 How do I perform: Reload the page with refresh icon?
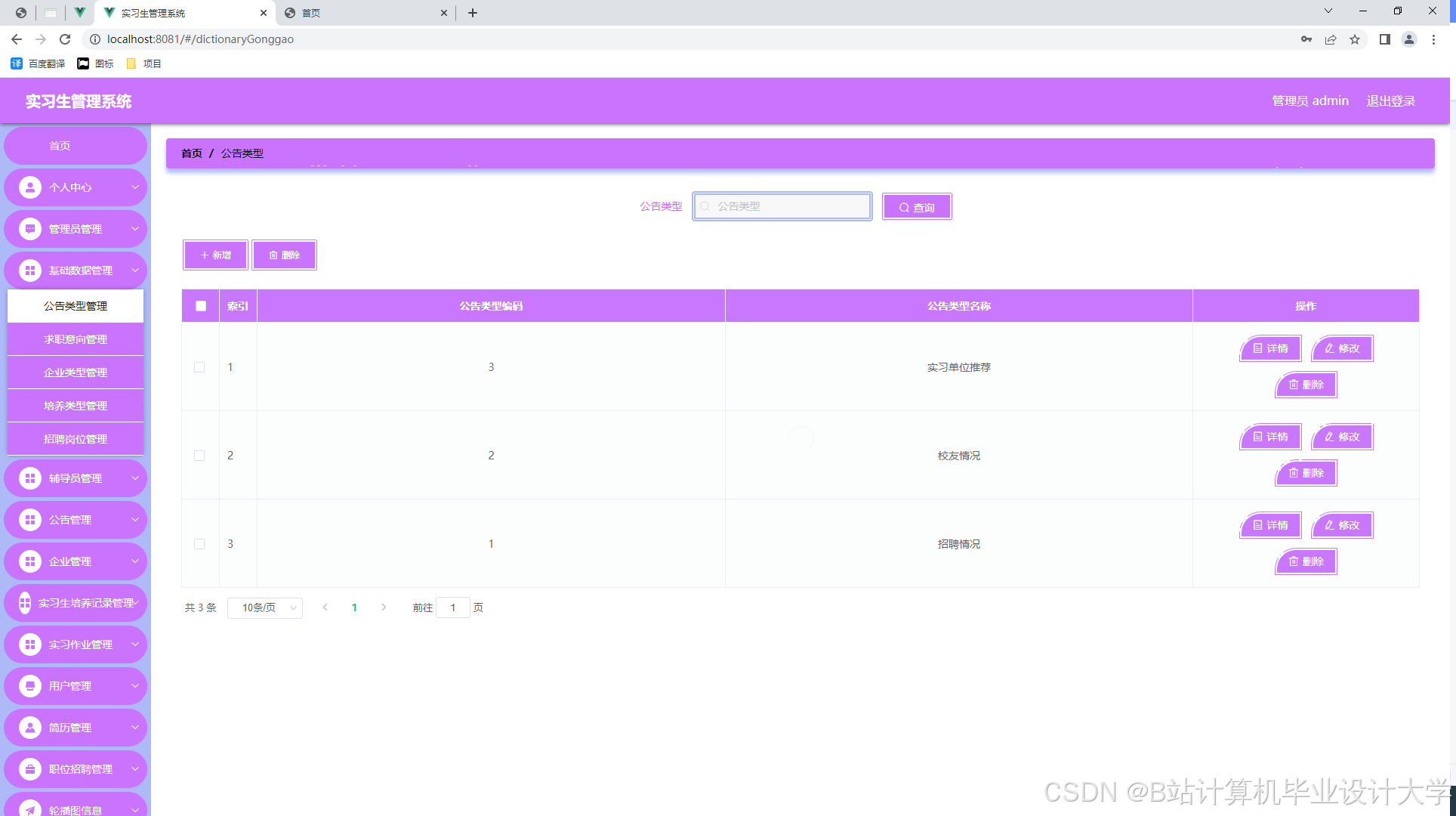65,39
